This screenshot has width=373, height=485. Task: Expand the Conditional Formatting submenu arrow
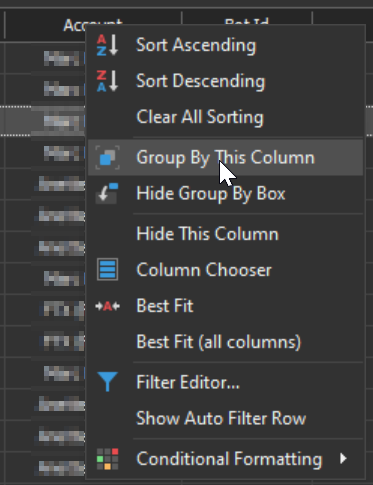pyautogui.click(x=343, y=459)
